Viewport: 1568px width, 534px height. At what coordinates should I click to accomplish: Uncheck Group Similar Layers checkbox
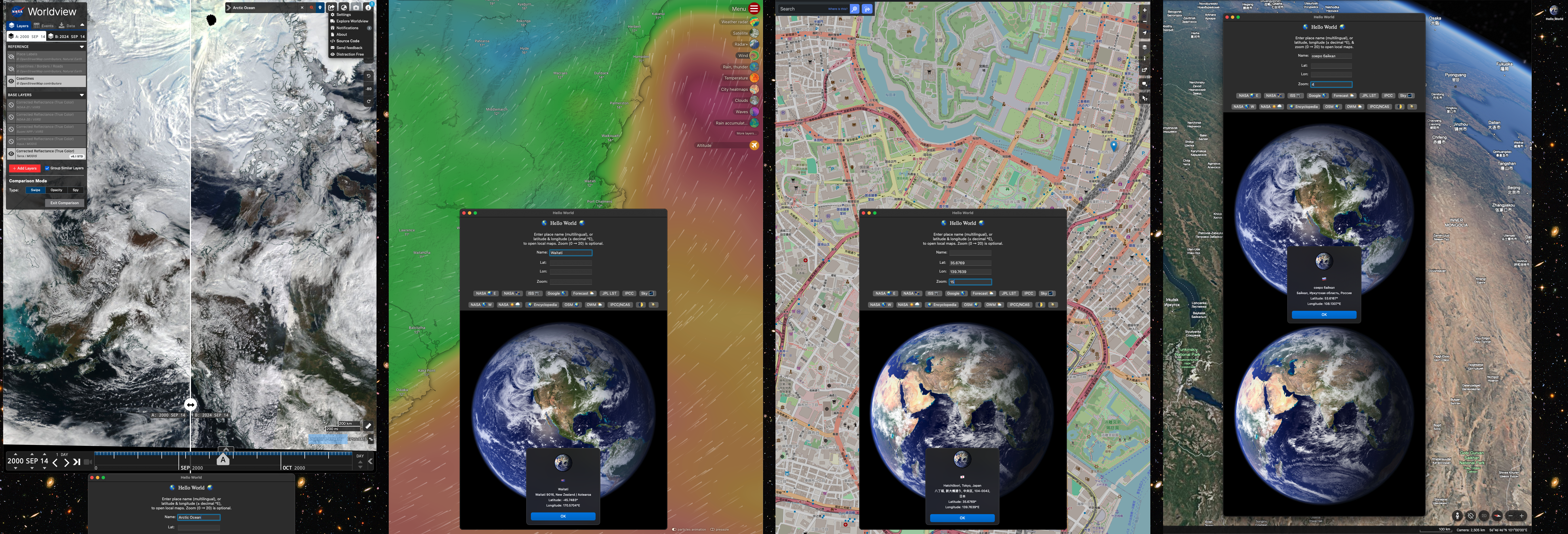(47, 168)
